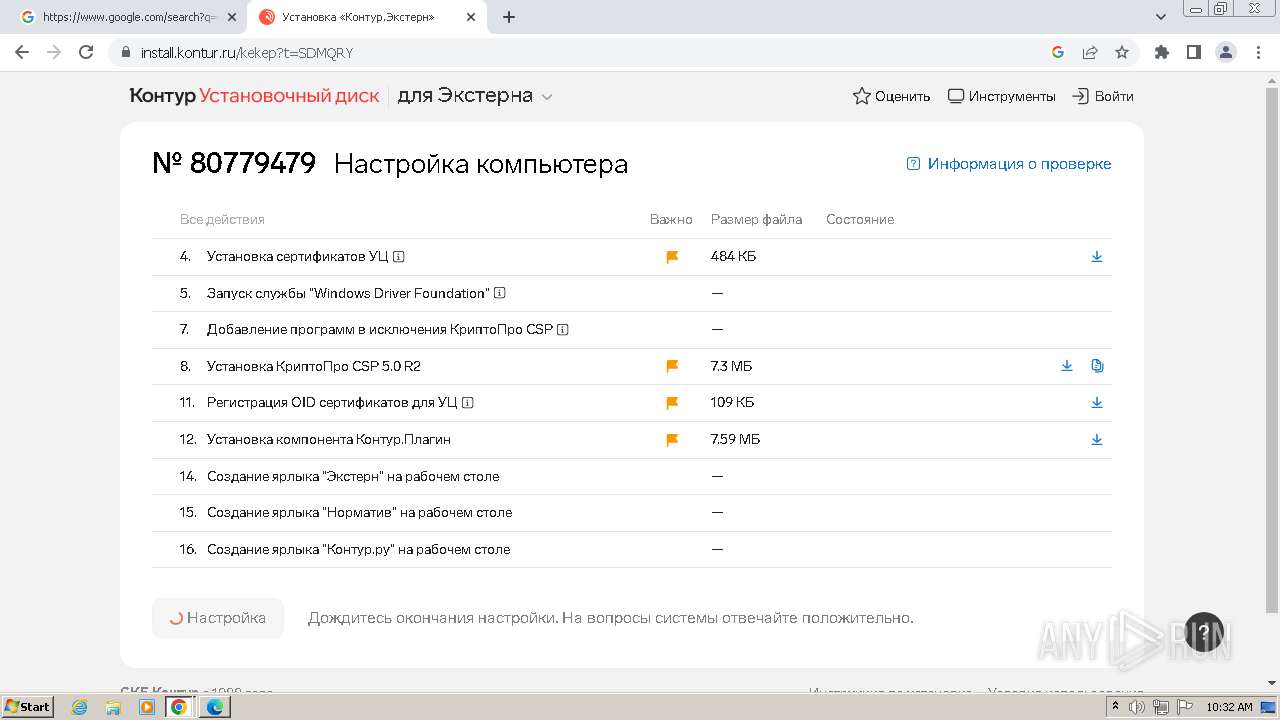Share this page icon in address bar
This screenshot has height=720, width=1280.
point(1090,52)
